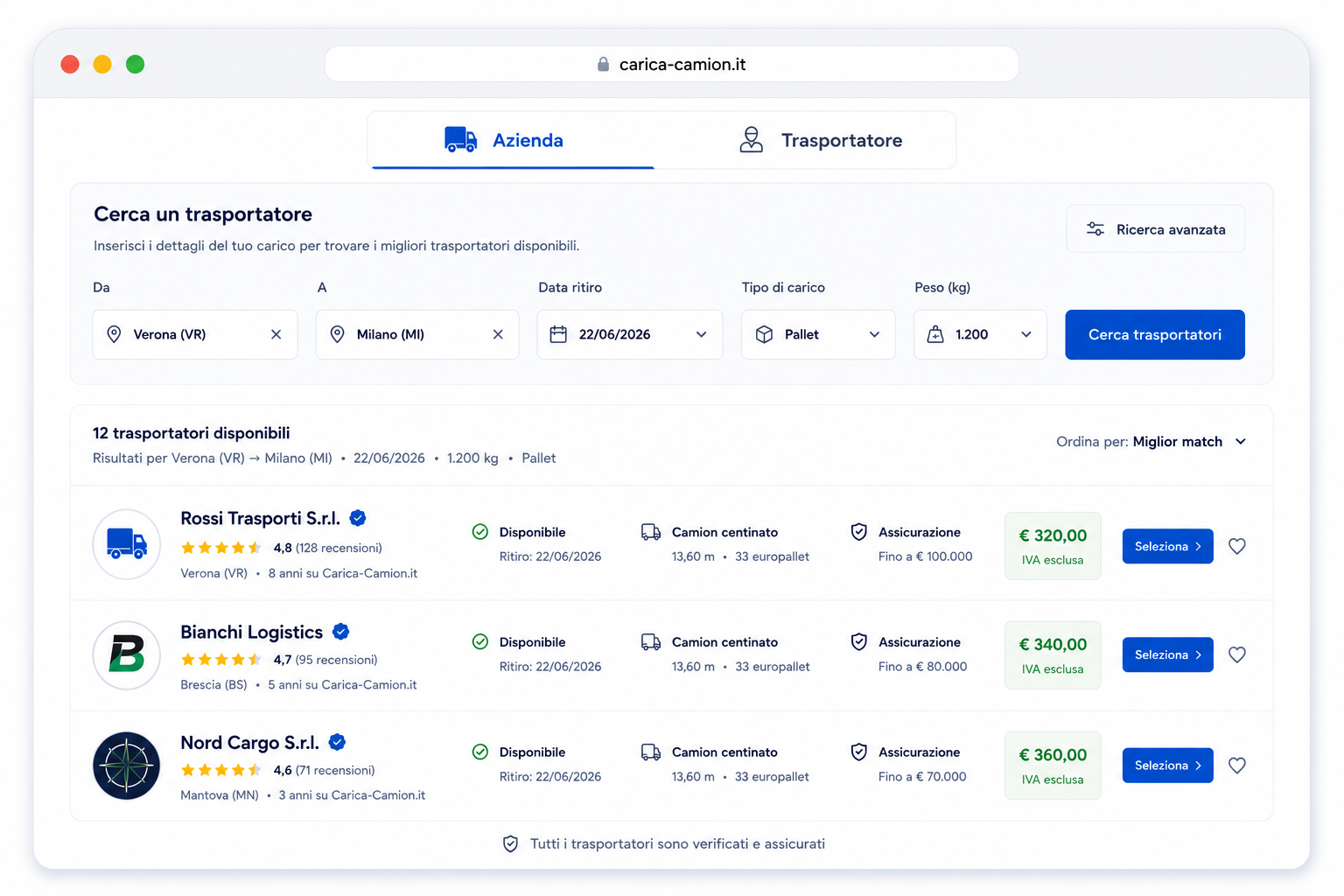
Task: Click "12 trasportatori disponibili" heading
Action: (x=192, y=433)
